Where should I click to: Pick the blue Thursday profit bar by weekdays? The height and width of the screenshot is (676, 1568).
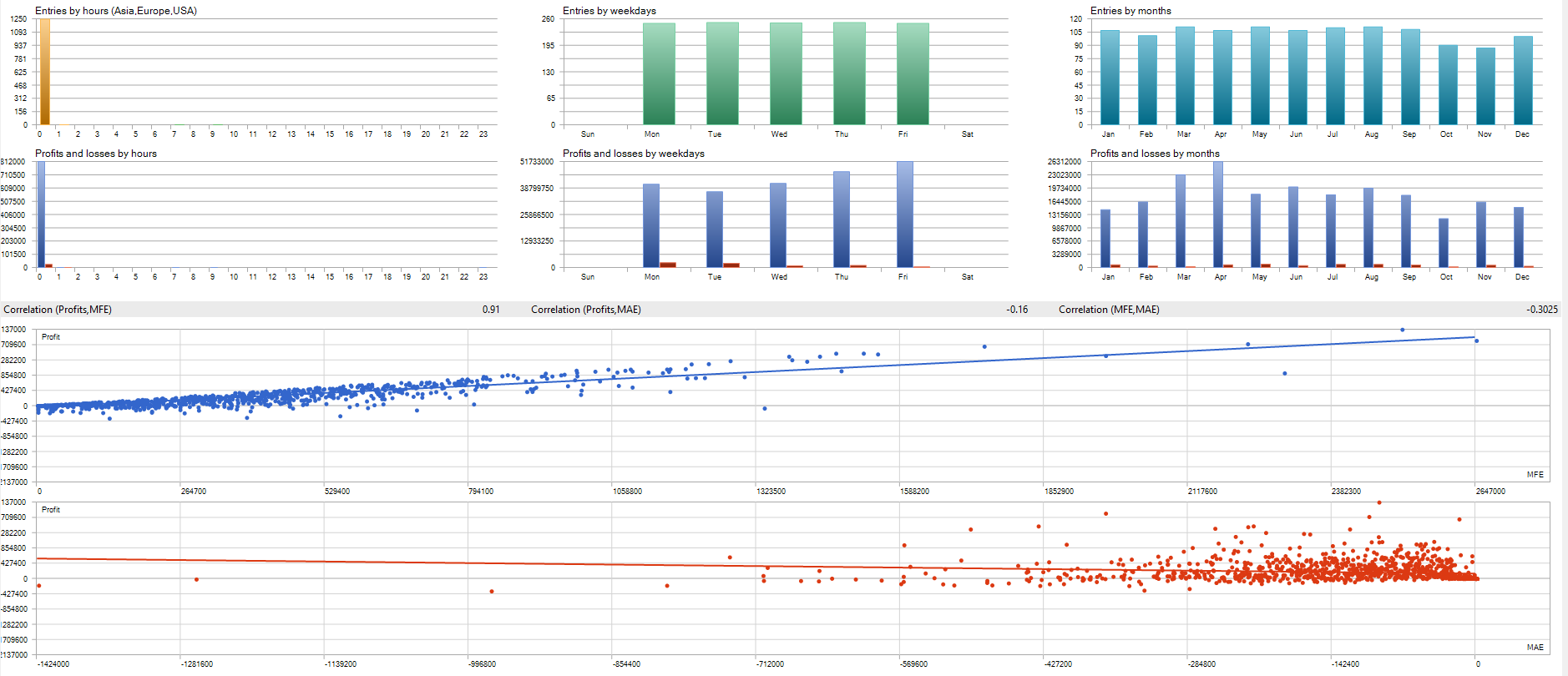(x=841, y=219)
